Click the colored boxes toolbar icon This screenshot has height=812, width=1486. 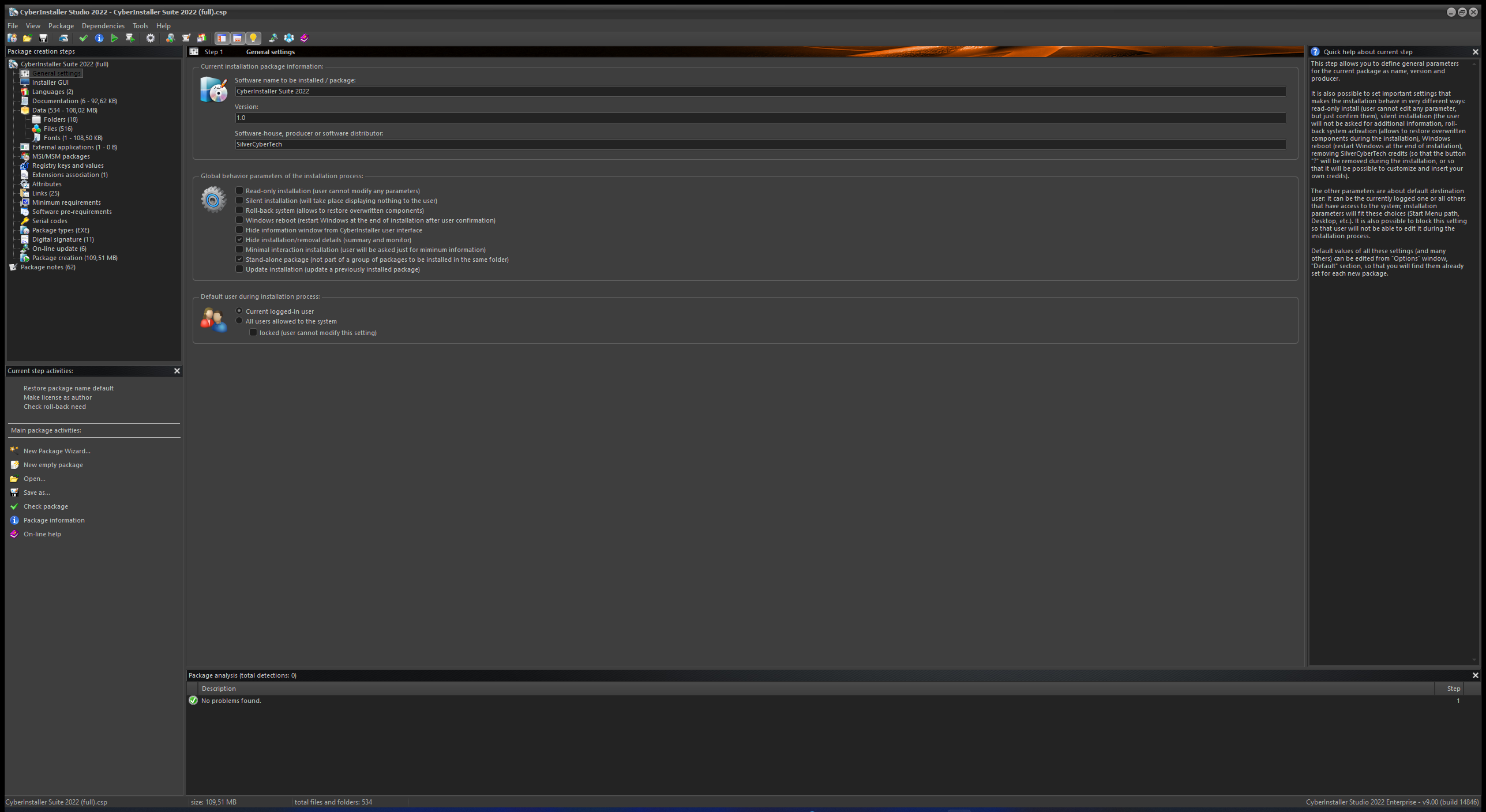[x=201, y=38]
